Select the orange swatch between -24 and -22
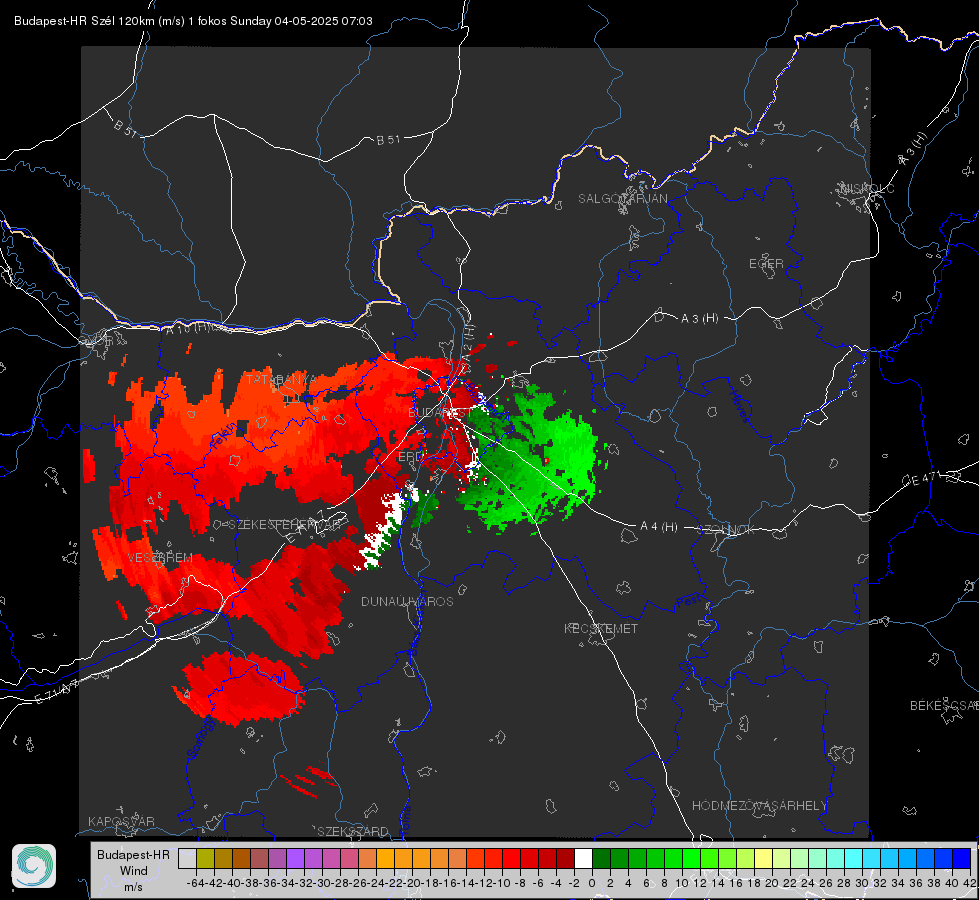 (x=385, y=859)
